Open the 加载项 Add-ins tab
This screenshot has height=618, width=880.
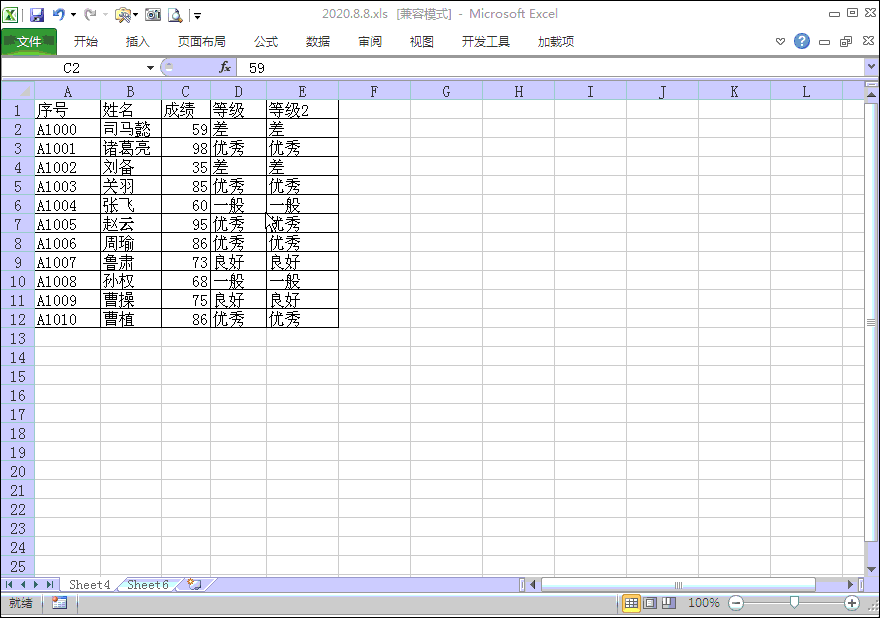click(x=556, y=42)
